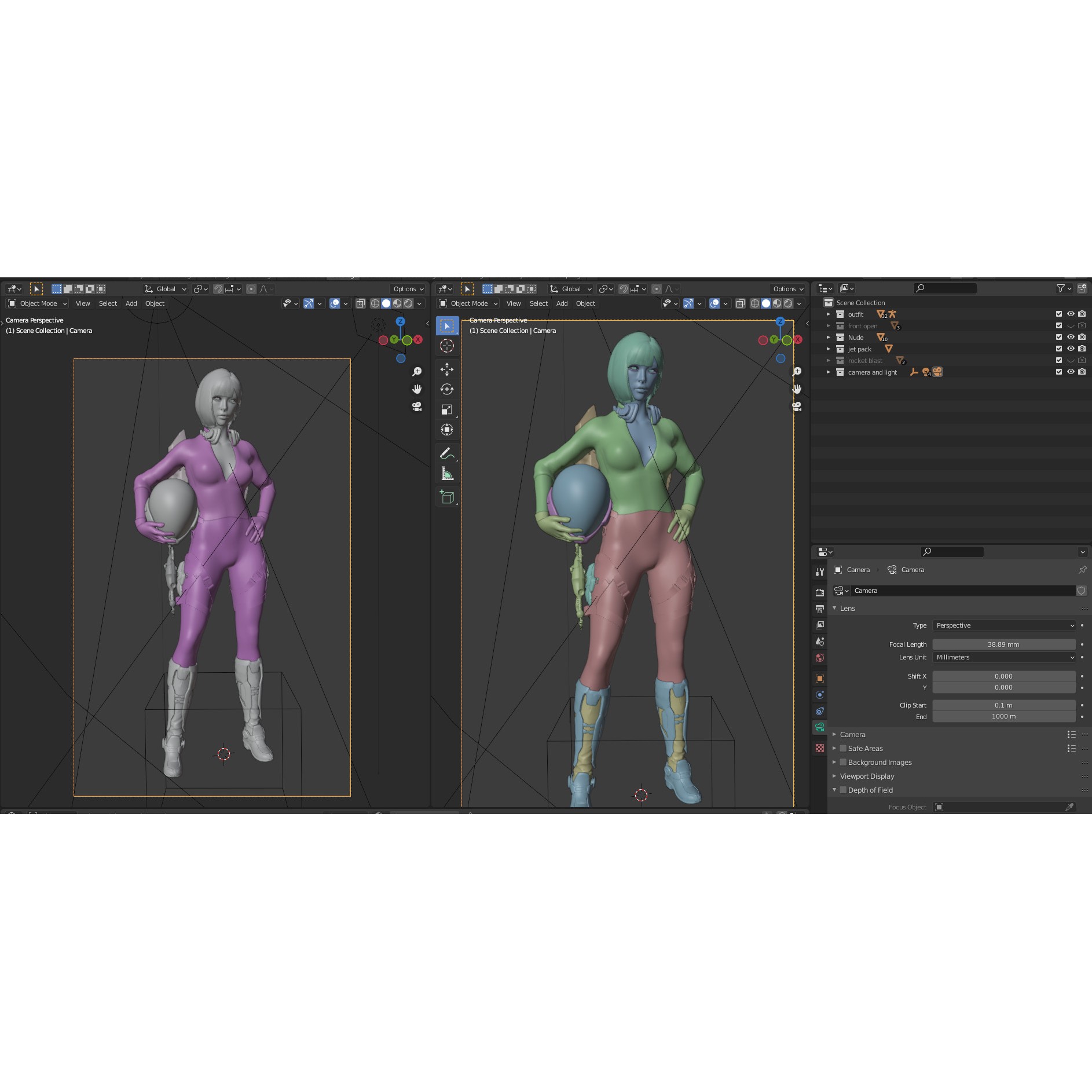Activate the Measure tool
Screen dimensions: 1092x1092
coord(447,472)
